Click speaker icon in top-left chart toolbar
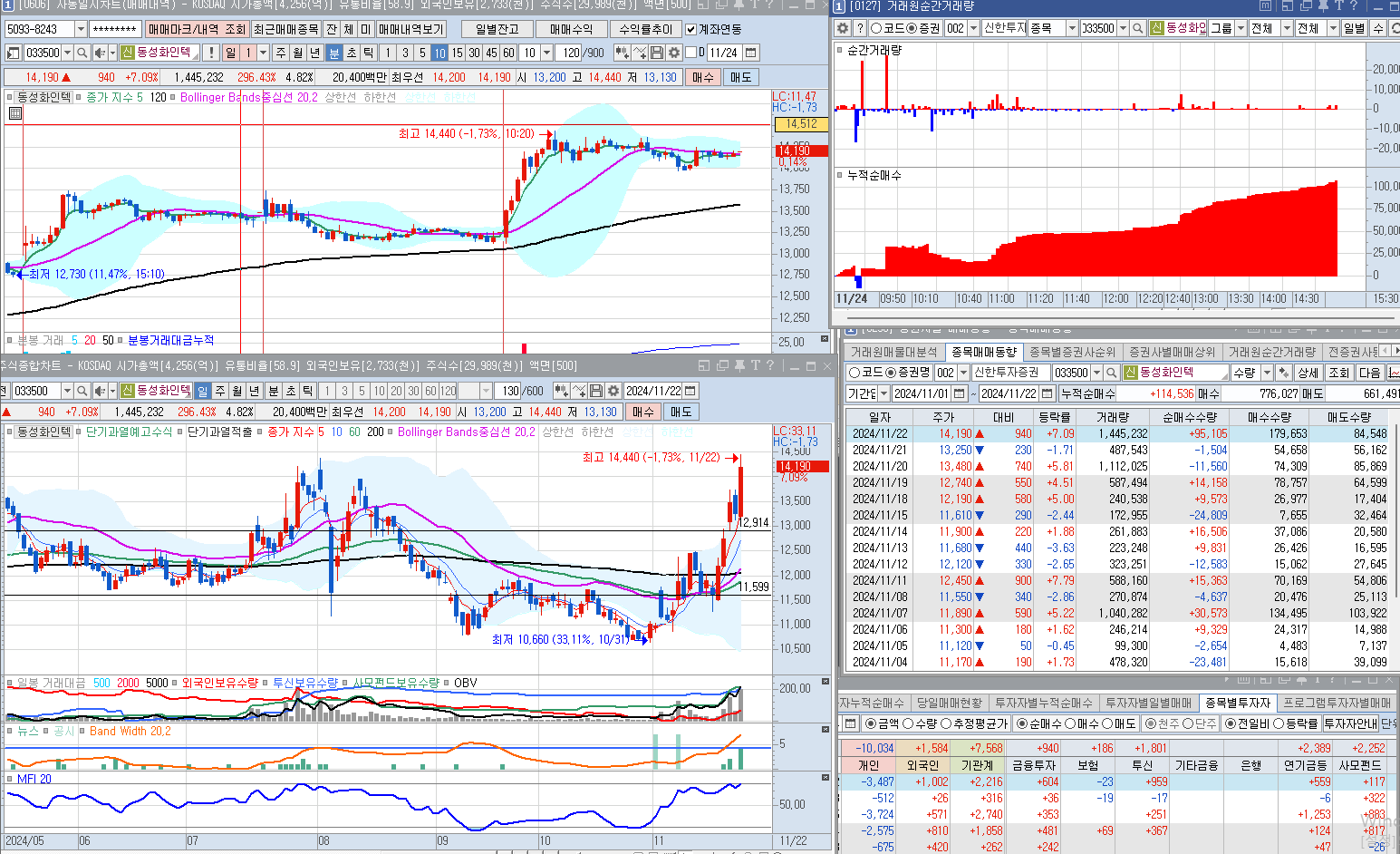Viewport: 1400px width, 854px height. tap(101, 53)
